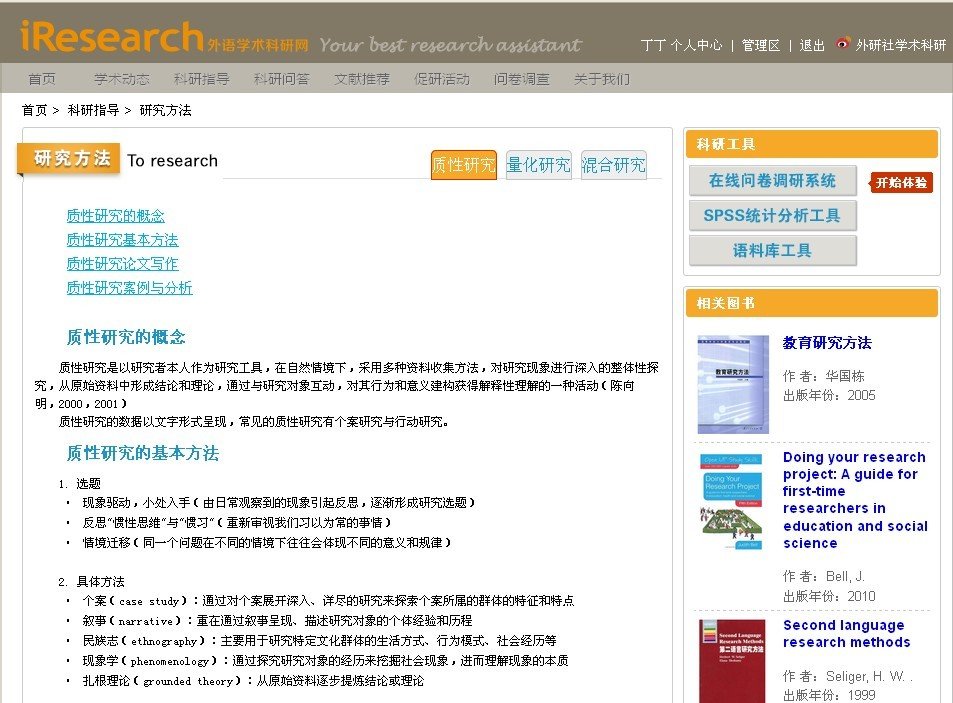953x703 pixels.
Task: Click the 科研工具 panel header
Action: point(812,144)
